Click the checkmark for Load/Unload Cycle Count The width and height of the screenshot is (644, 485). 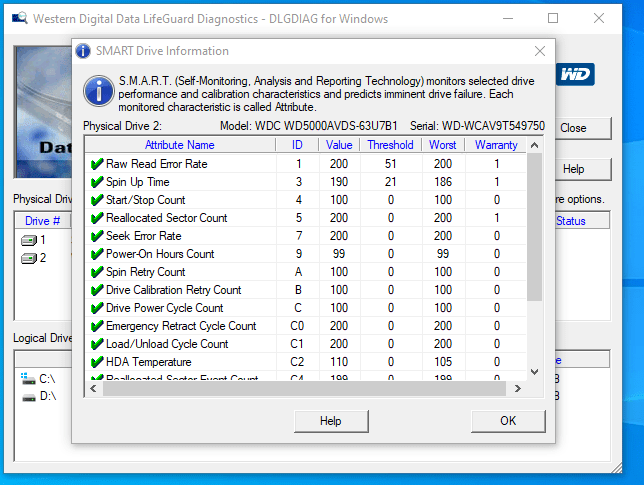click(97, 345)
